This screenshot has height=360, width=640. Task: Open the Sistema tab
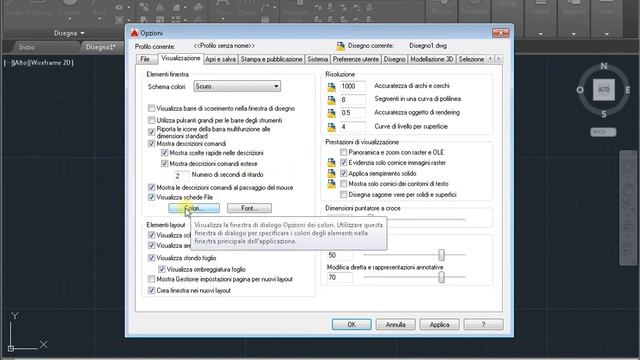click(x=318, y=59)
